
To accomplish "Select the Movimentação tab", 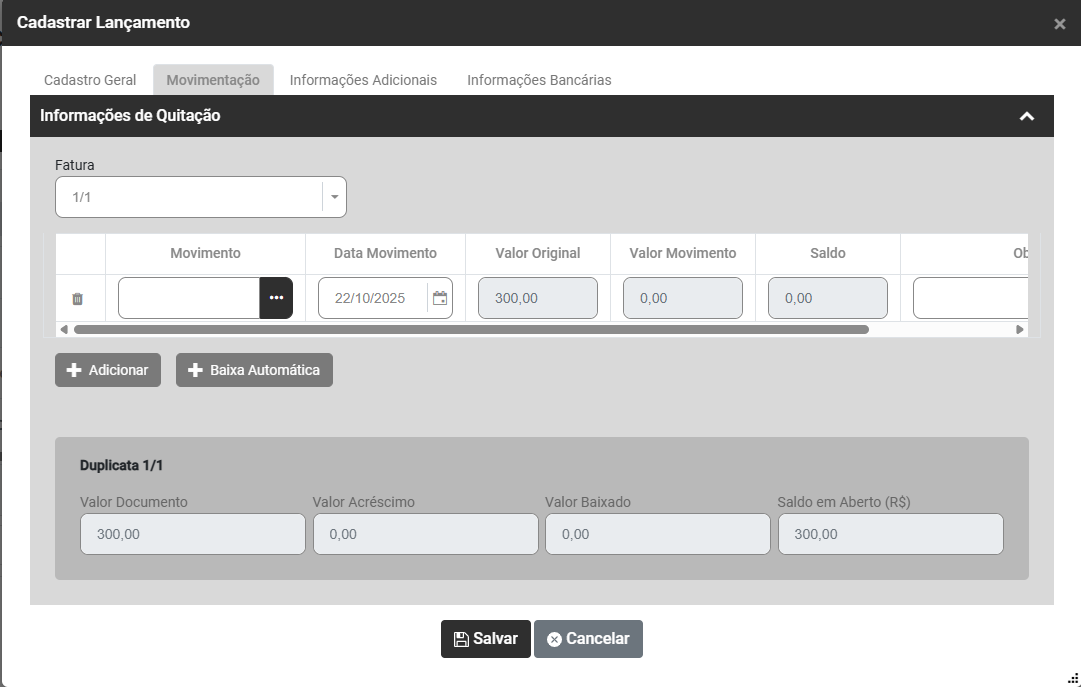I will click(213, 80).
